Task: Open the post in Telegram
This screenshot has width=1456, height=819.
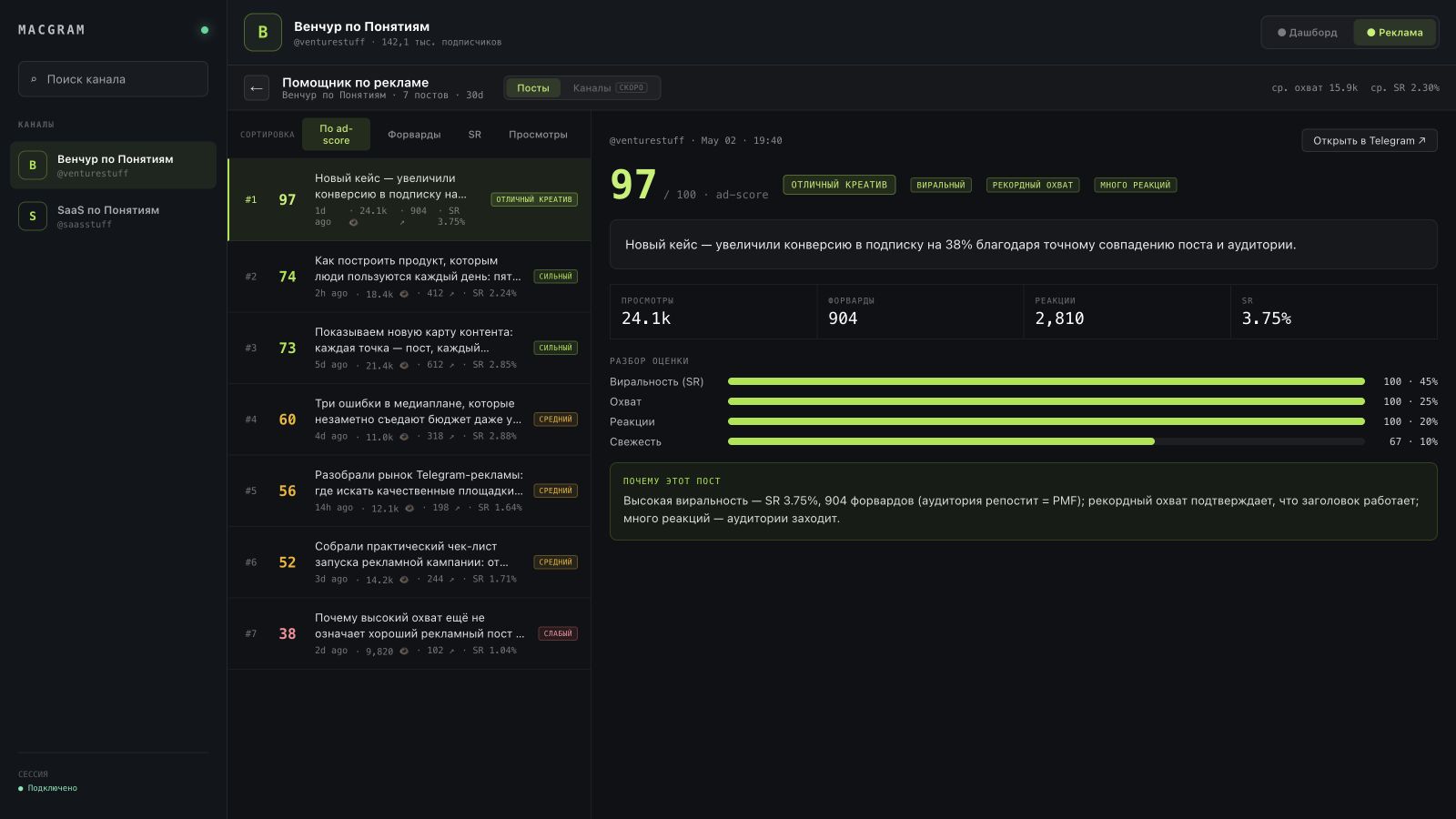Action: [x=1370, y=140]
